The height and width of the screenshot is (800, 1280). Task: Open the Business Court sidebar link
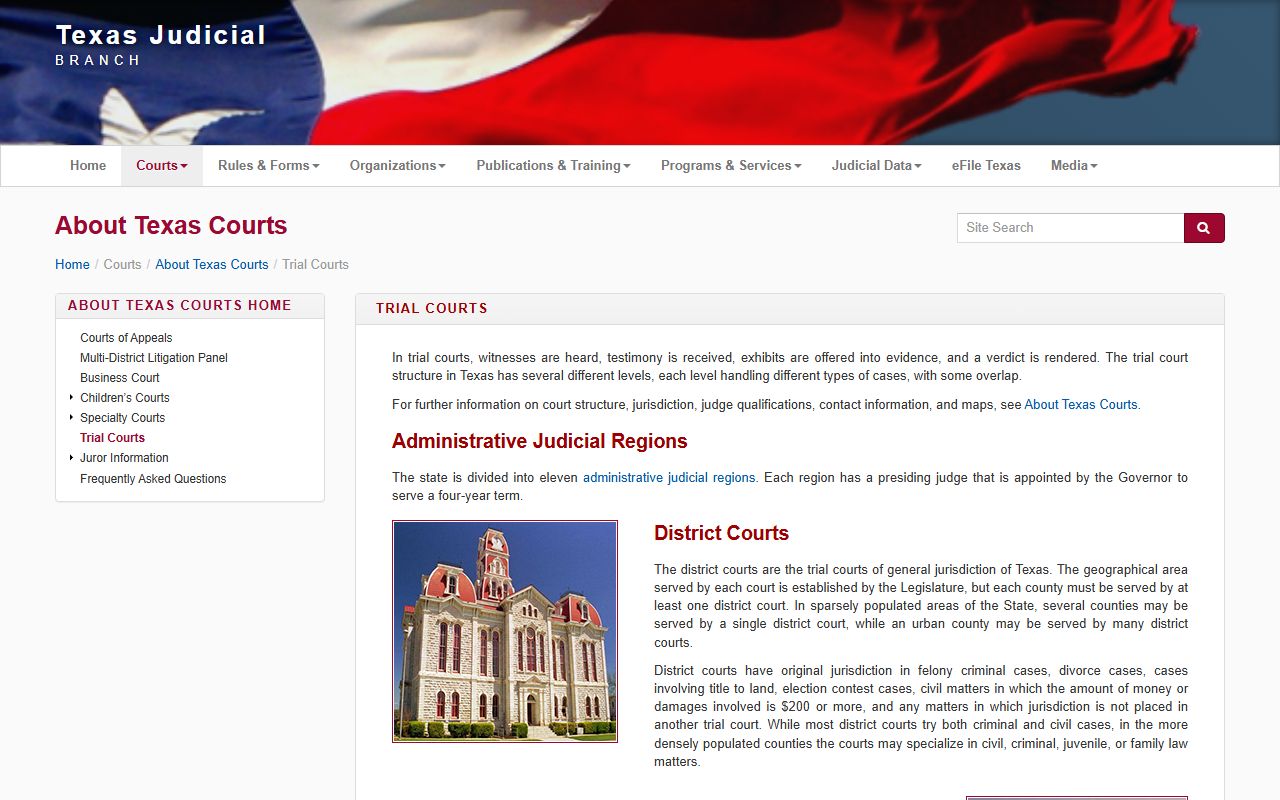click(x=120, y=378)
